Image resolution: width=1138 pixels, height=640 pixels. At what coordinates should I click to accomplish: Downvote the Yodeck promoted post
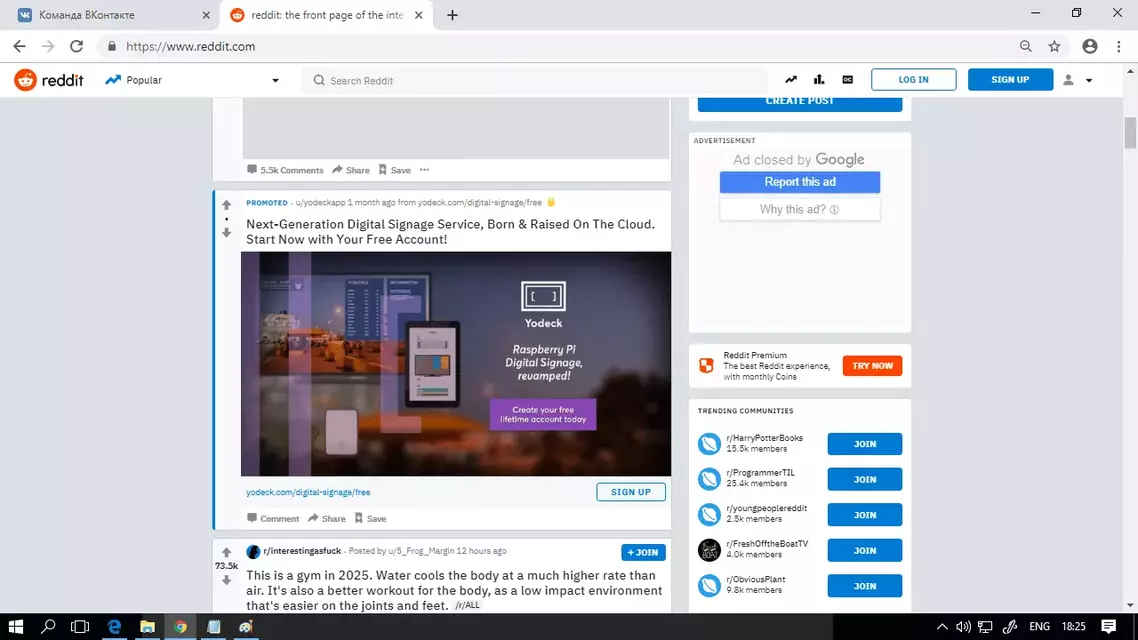[226, 233]
